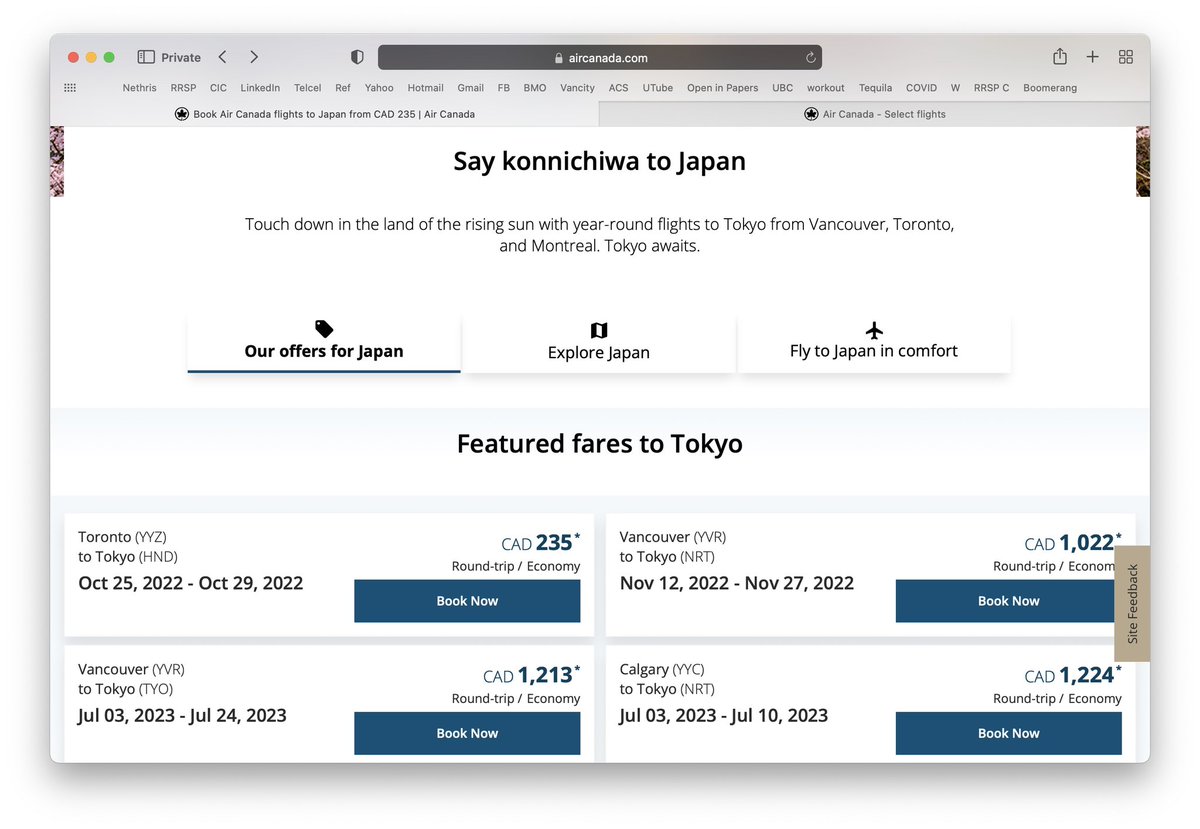This screenshot has width=1200, height=829.
Task: Open Ref bookmark
Action: point(343,88)
